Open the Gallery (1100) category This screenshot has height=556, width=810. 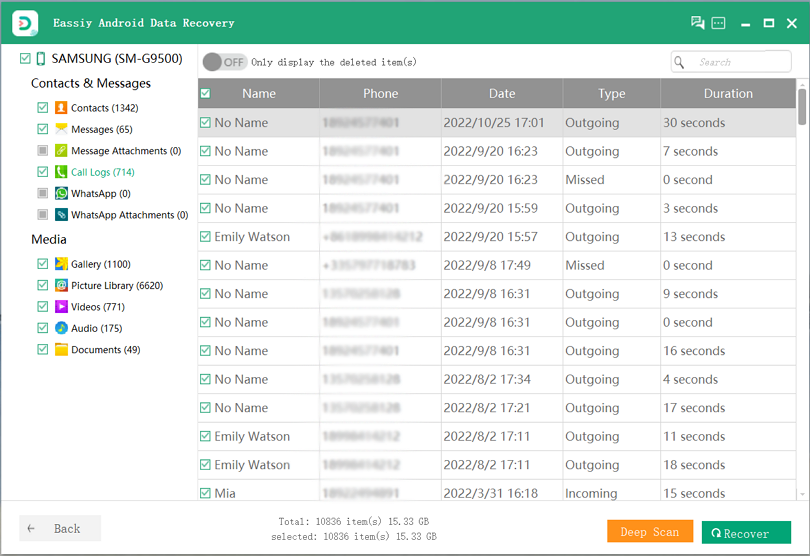(x=101, y=264)
